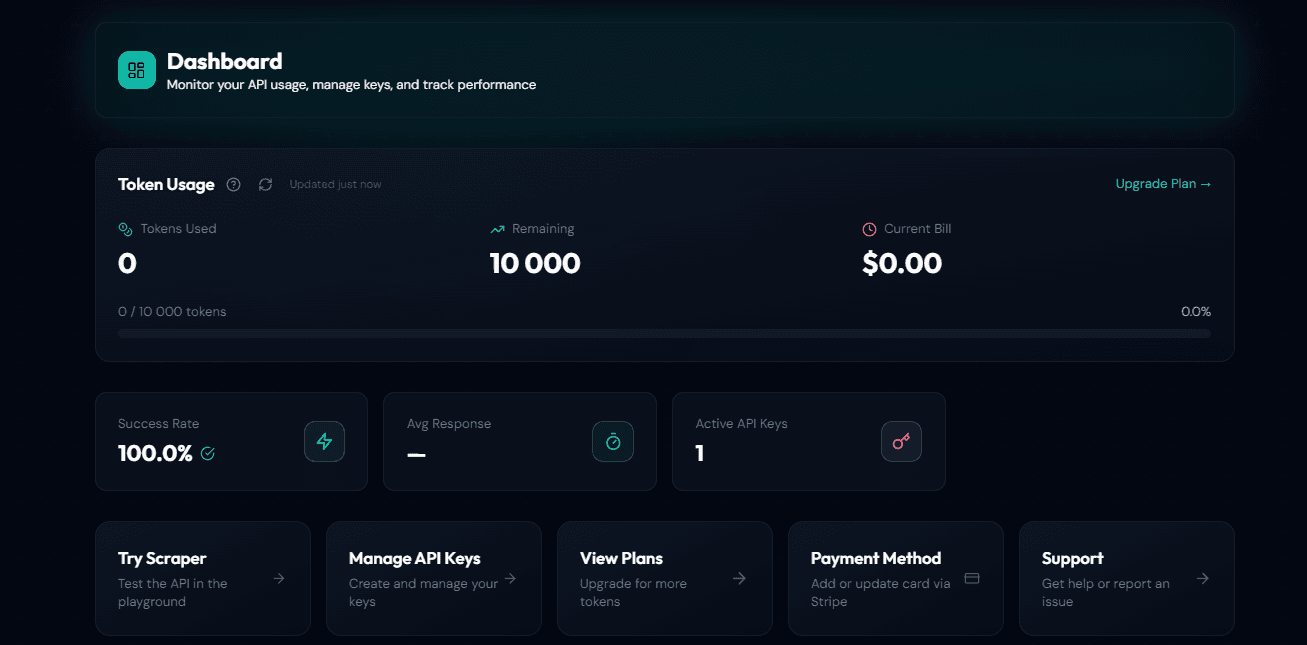Click the Payment Method card icon
Screen dimensions: 1307x645
pyautogui.click(x=971, y=577)
